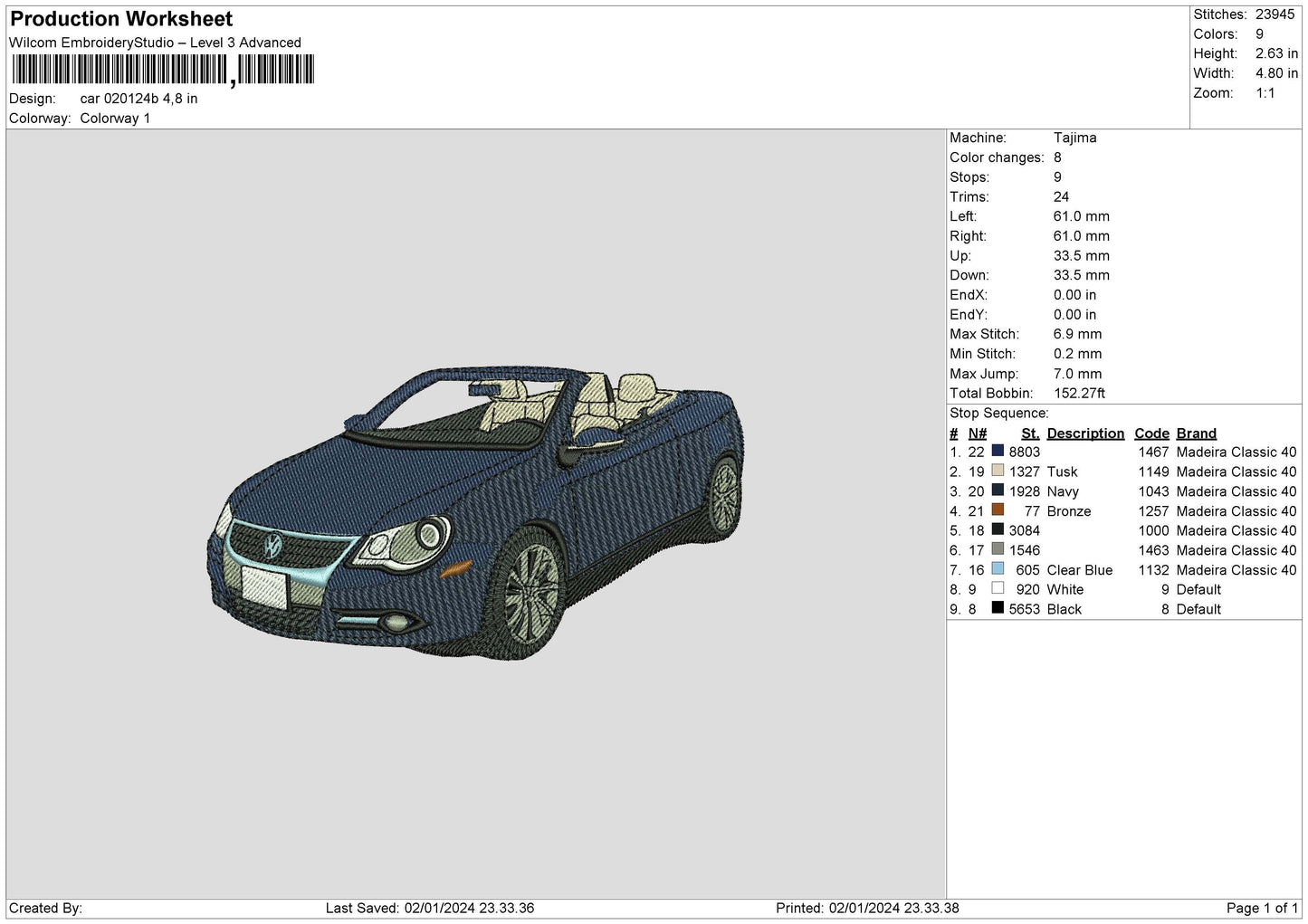Click the 'EndX:' label
Image resolution: width=1308 pixels, height=924 pixels.
pyautogui.click(x=968, y=295)
